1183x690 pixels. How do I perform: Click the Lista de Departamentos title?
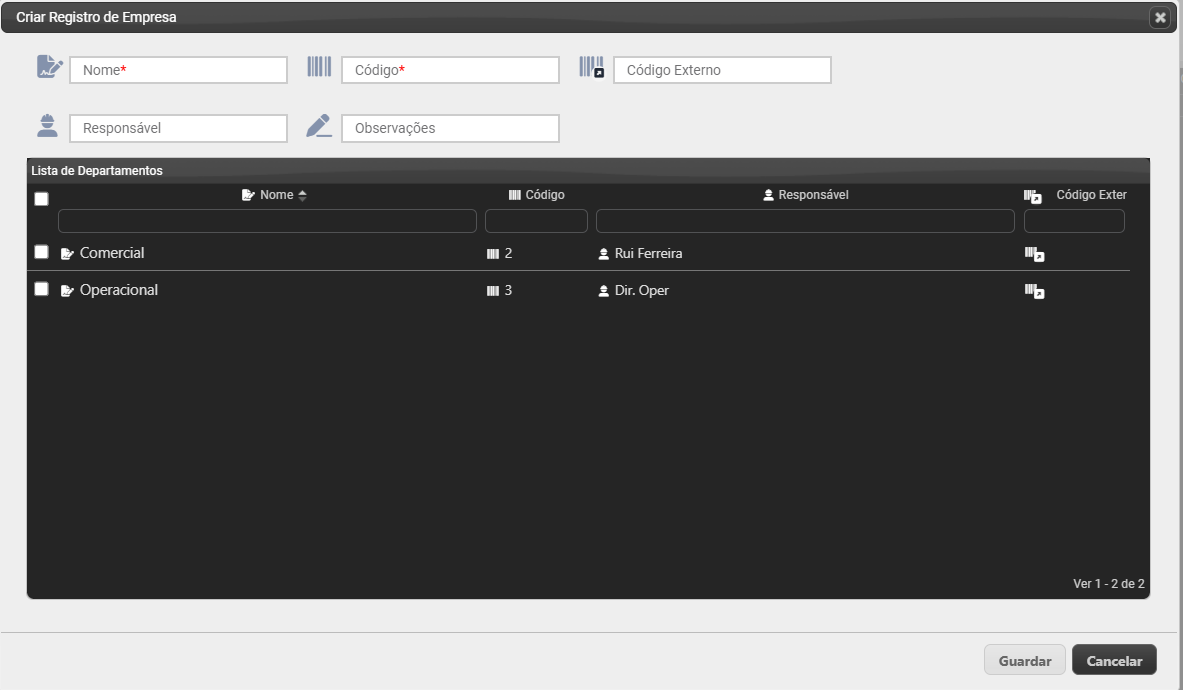(x=97, y=171)
